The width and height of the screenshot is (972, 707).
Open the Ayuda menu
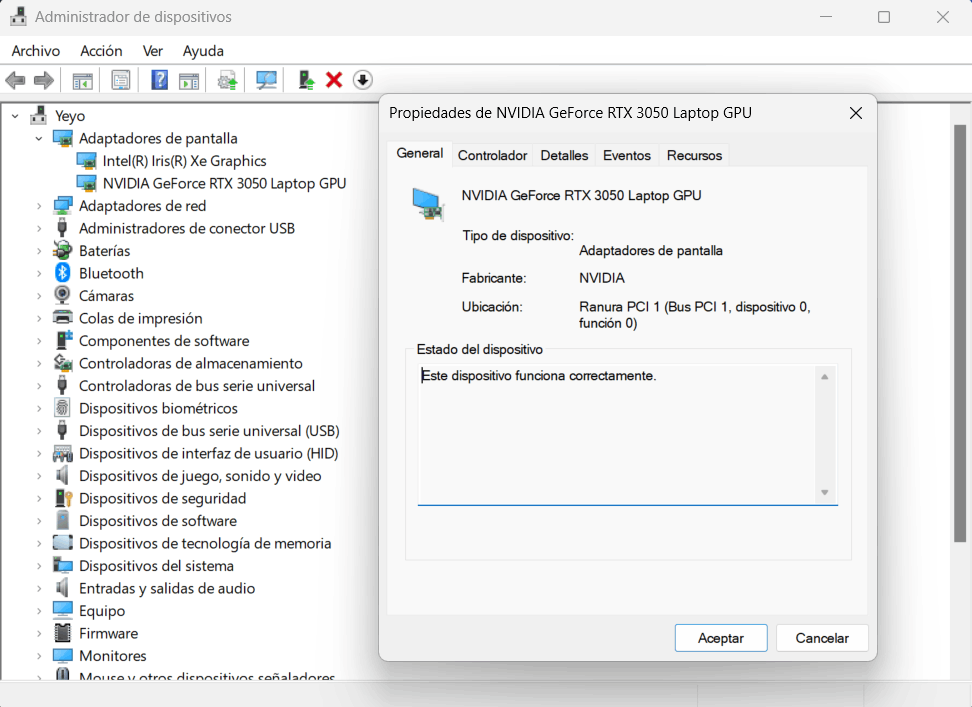pyautogui.click(x=203, y=51)
